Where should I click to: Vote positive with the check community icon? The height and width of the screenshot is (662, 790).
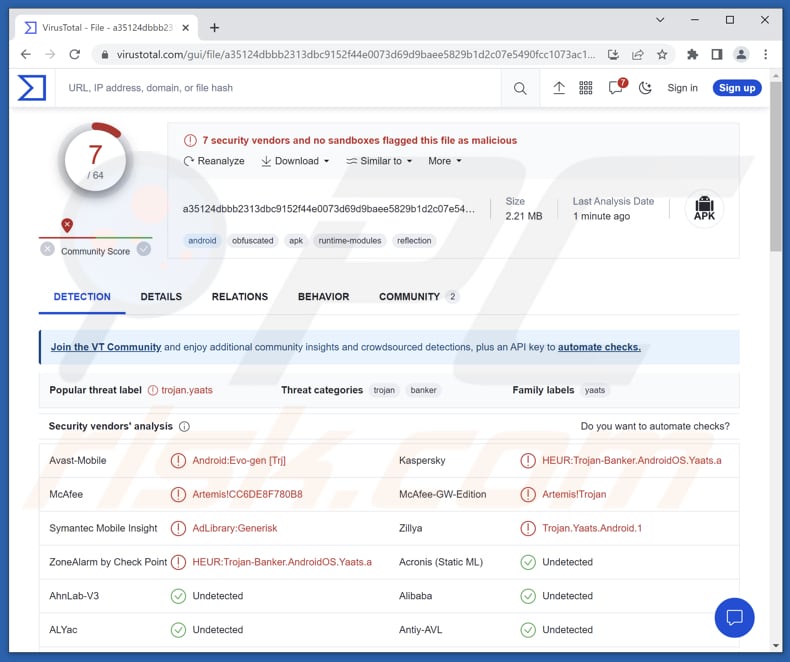pyautogui.click(x=144, y=249)
